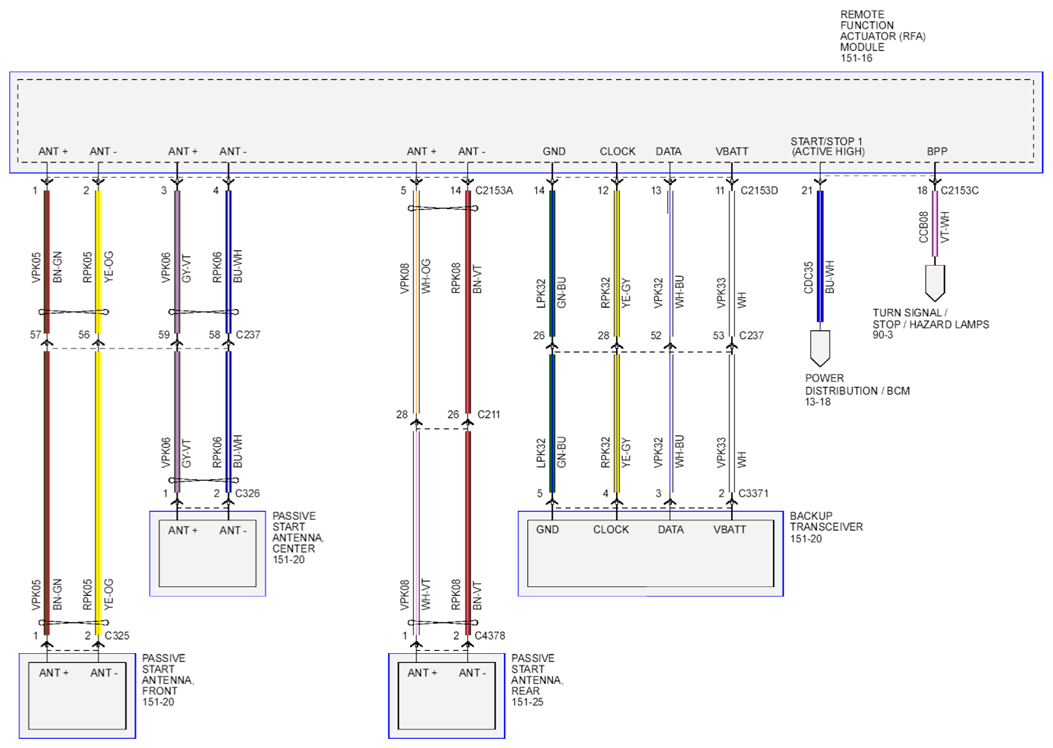Click connector label C2153D
Viewport: 1053px width, 748px height.
759,191
